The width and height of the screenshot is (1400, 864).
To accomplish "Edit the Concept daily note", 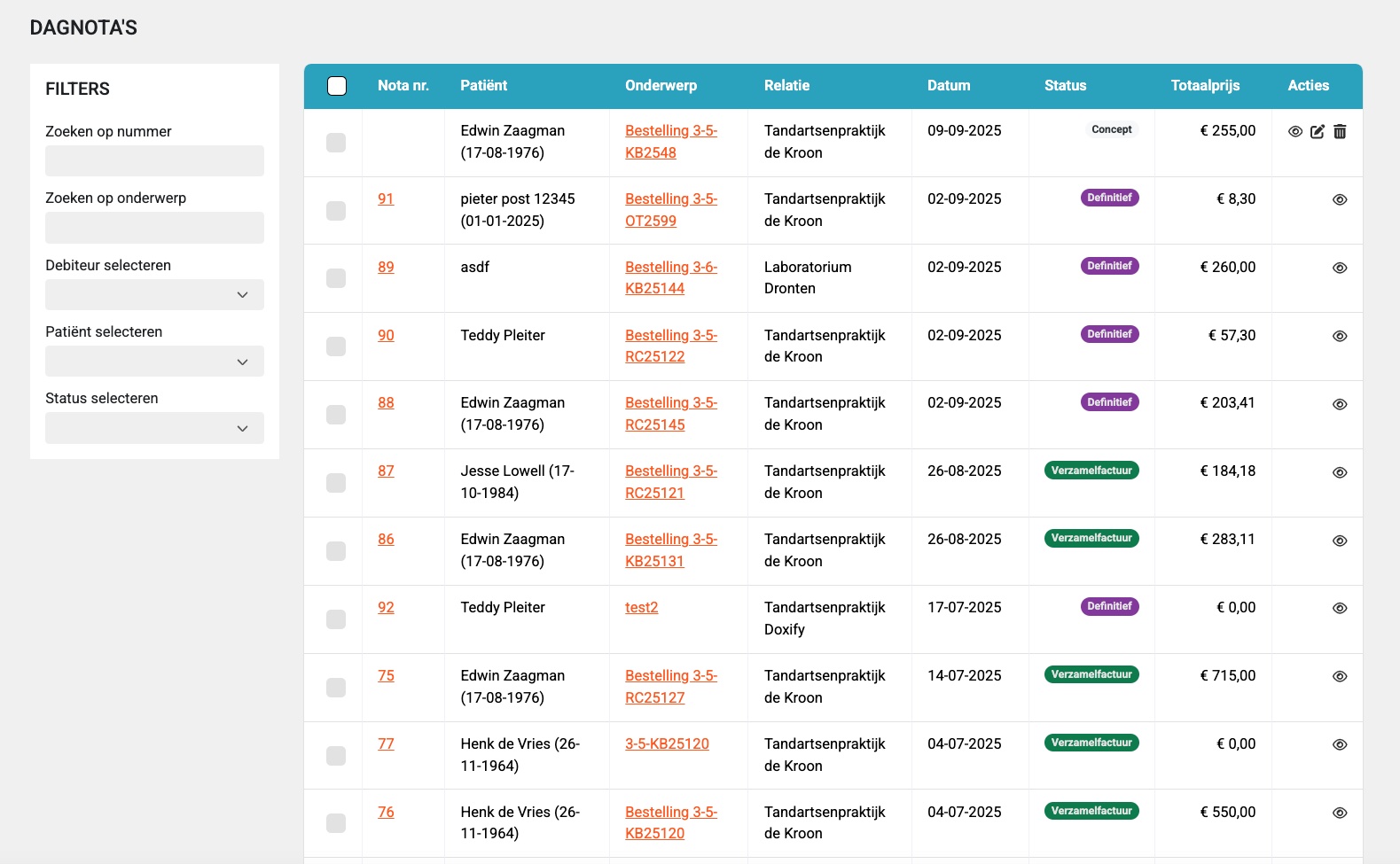I will (1318, 132).
